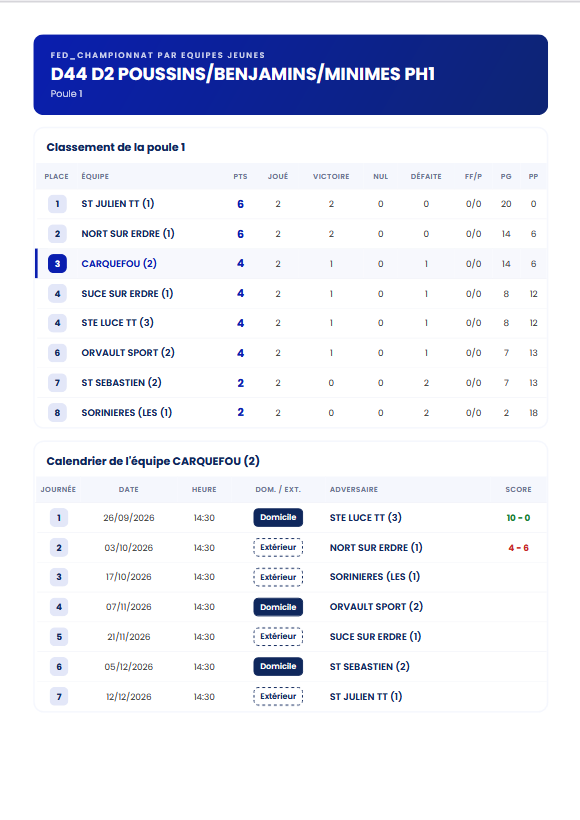The image size is (580, 820).
Task: Click the PTS column header
Action: [240, 176]
